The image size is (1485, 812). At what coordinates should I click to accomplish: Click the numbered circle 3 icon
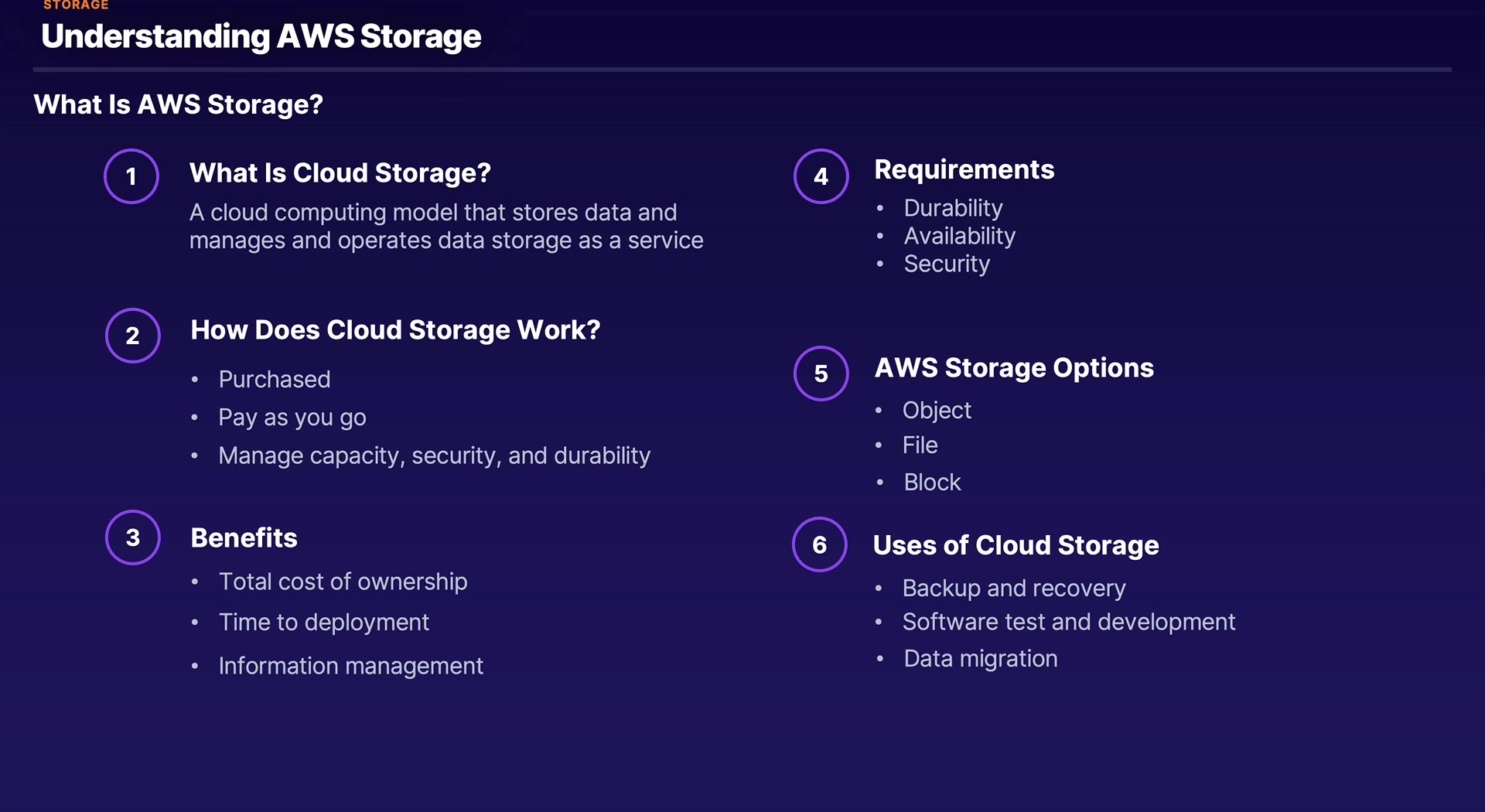point(133,537)
